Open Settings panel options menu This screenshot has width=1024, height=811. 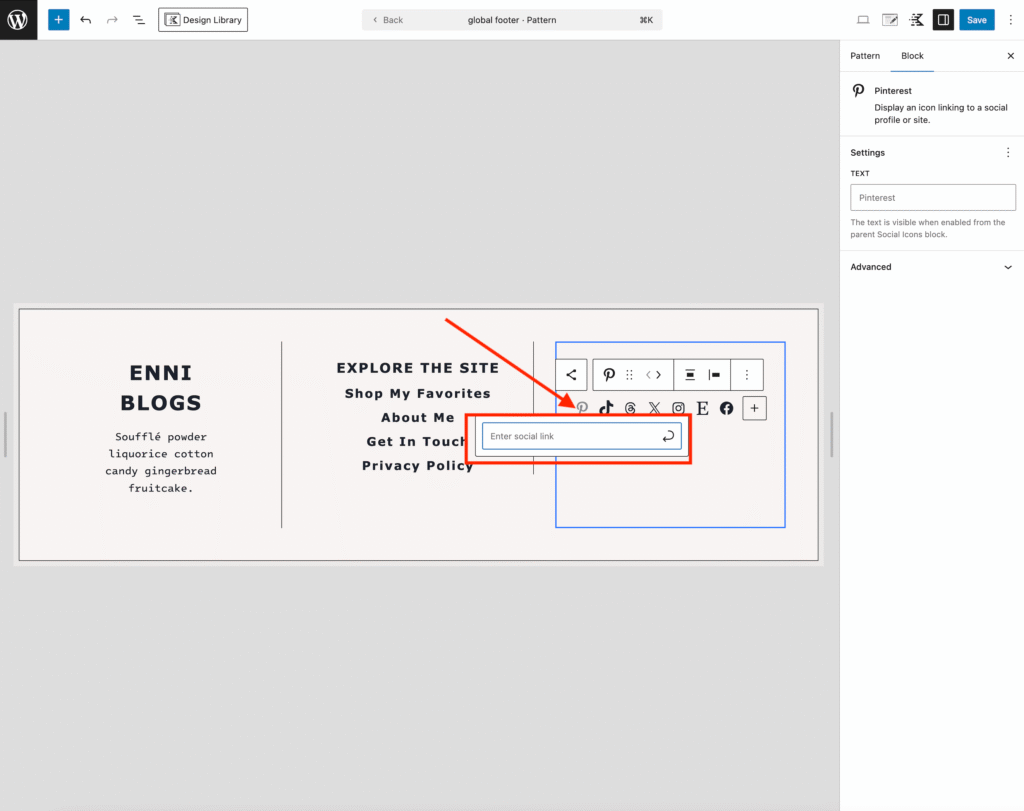pyautogui.click(x=1007, y=153)
